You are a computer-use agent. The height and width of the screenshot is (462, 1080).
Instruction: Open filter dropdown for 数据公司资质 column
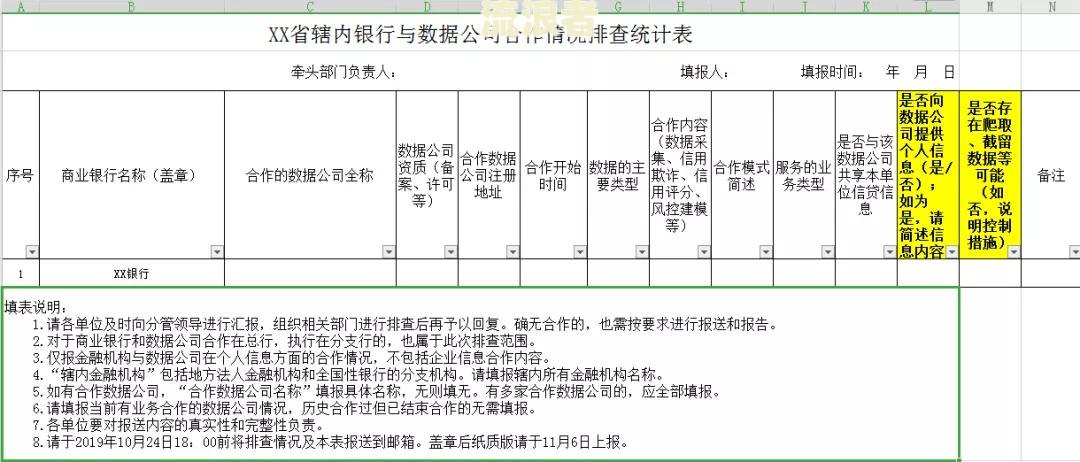tap(450, 252)
